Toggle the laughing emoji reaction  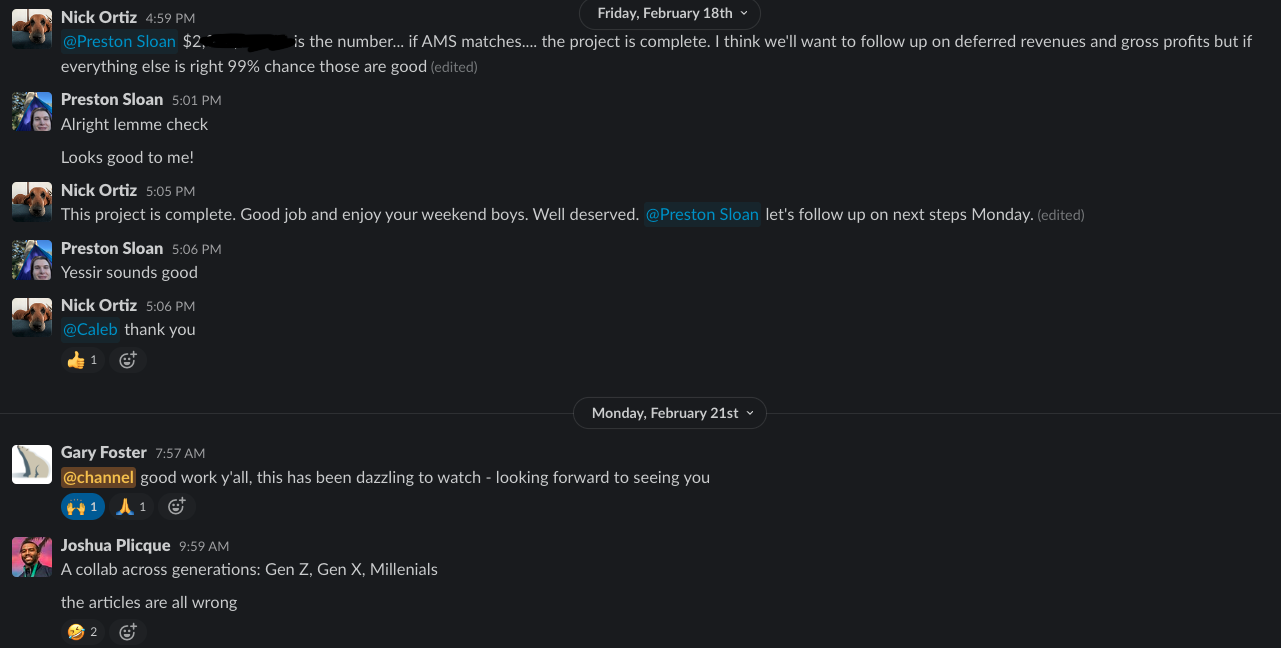83,632
